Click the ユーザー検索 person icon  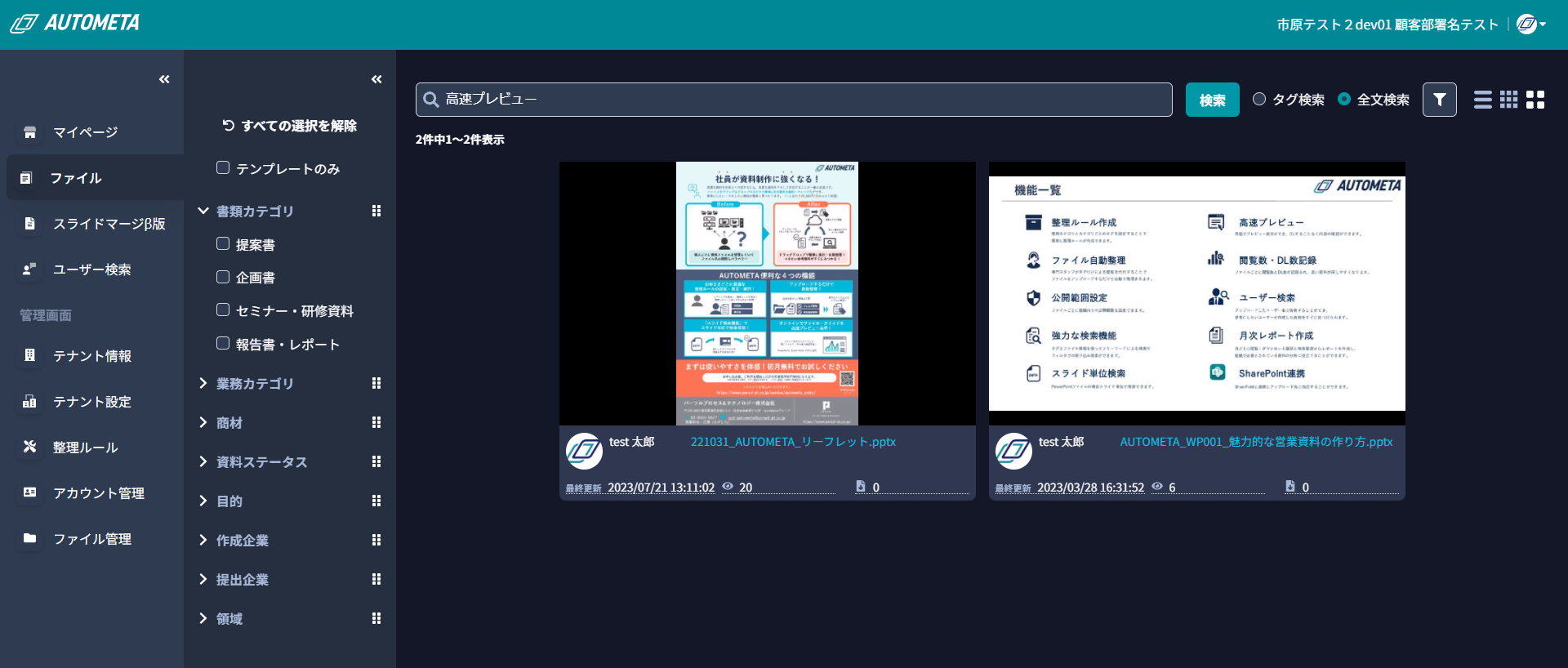30,269
